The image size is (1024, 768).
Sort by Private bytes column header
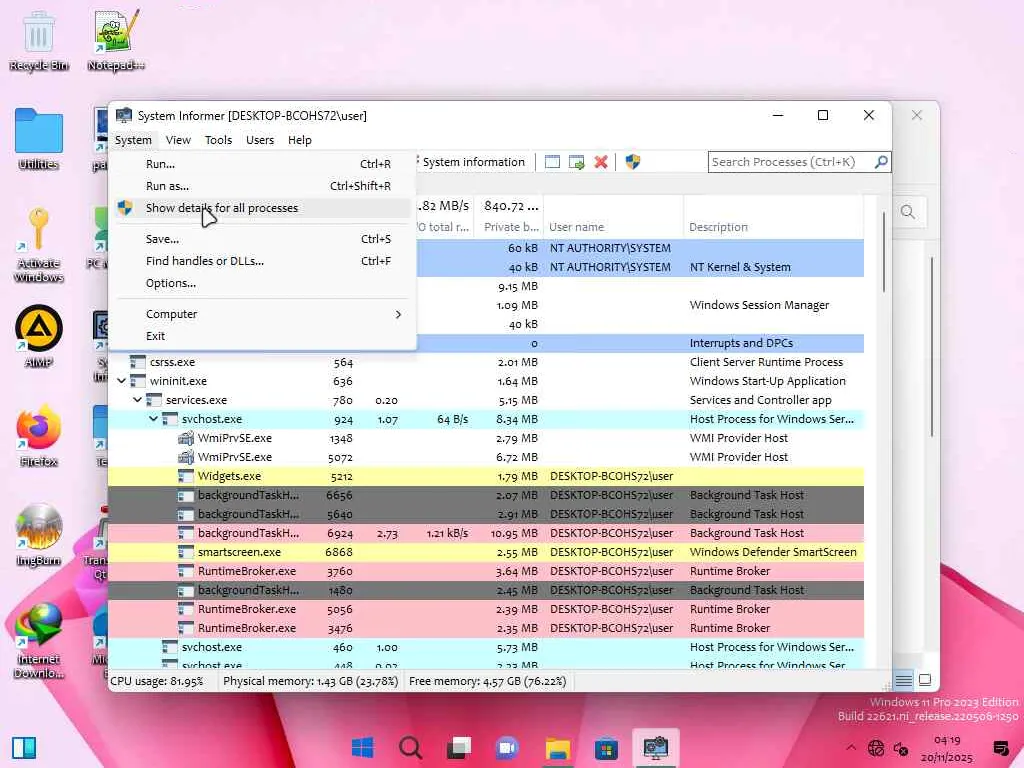[x=509, y=227]
